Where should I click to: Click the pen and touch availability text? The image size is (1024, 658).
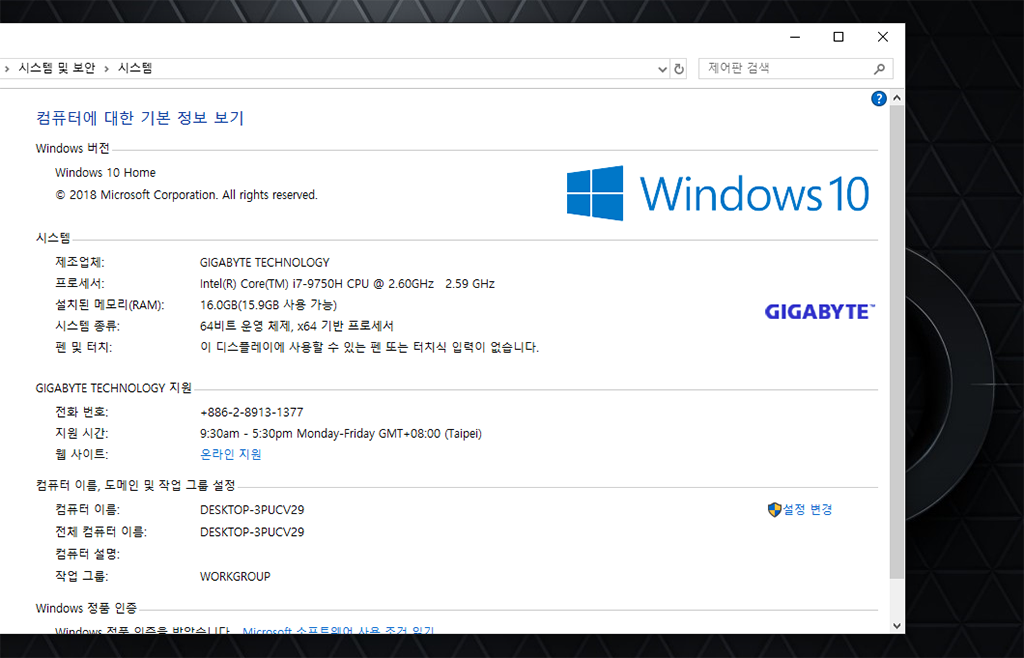point(369,347)
